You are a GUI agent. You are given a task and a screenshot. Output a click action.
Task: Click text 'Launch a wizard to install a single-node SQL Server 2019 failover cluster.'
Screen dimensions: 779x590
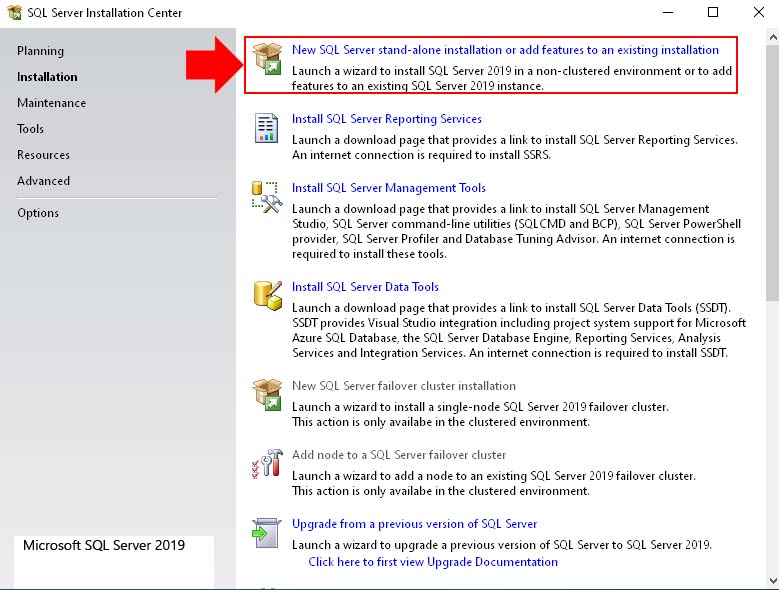tap(480, 407)
